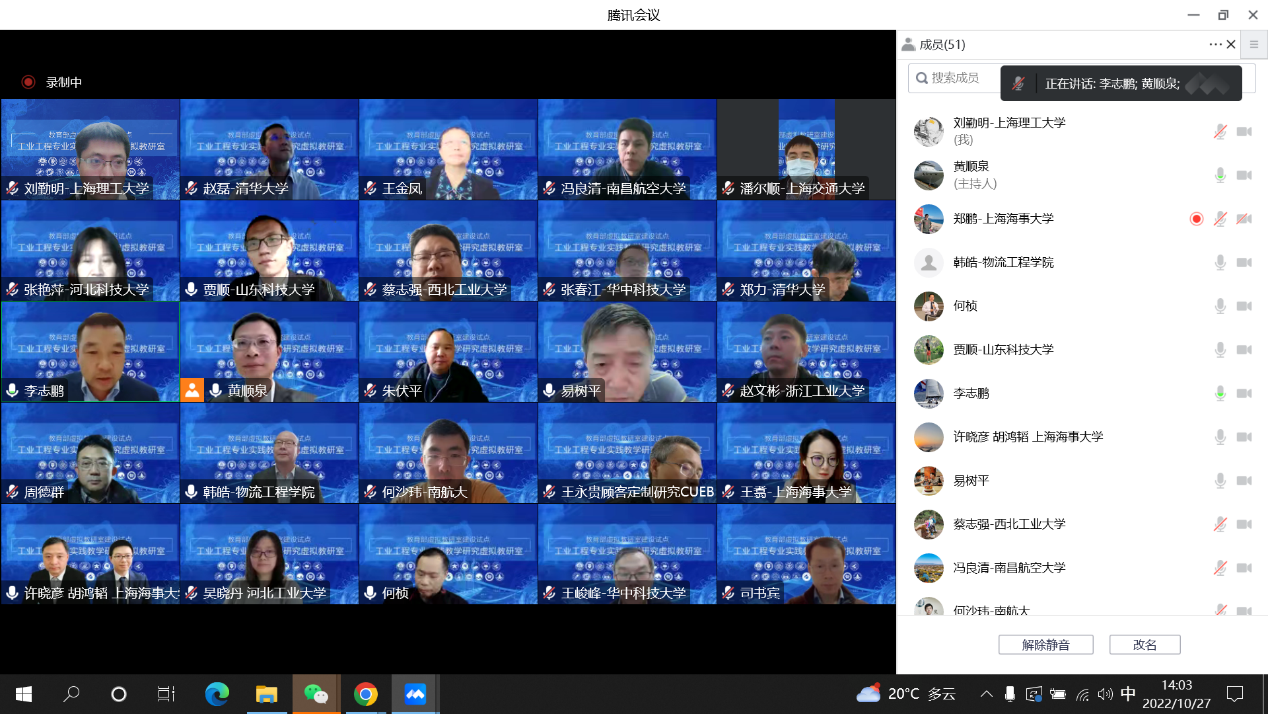Click 韩皓-物流工程学院 default avatar icon

tap(929, 262)
